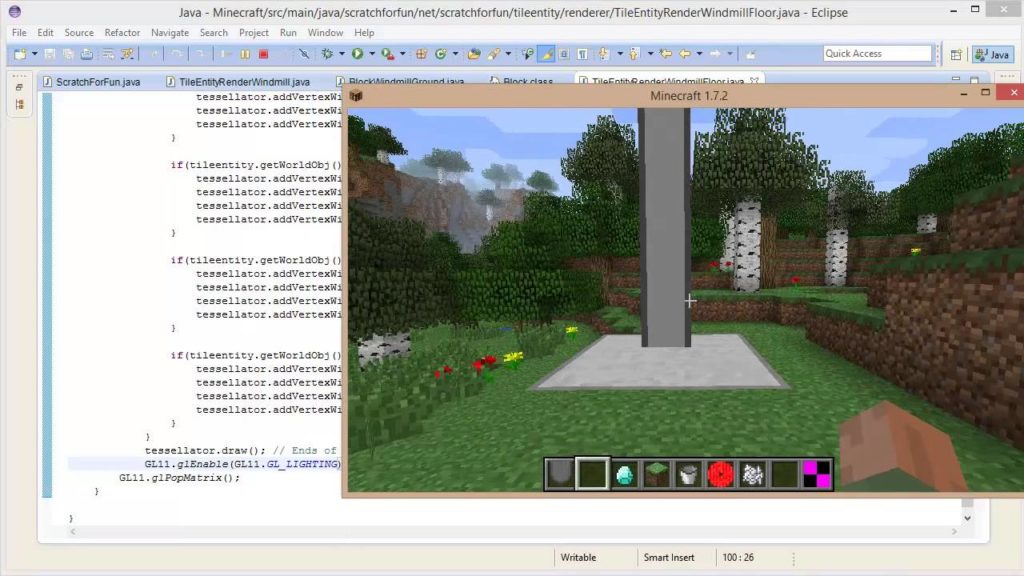1024x576 pixels.
Task: Open the Edit menu
Action: pos(45,33)
